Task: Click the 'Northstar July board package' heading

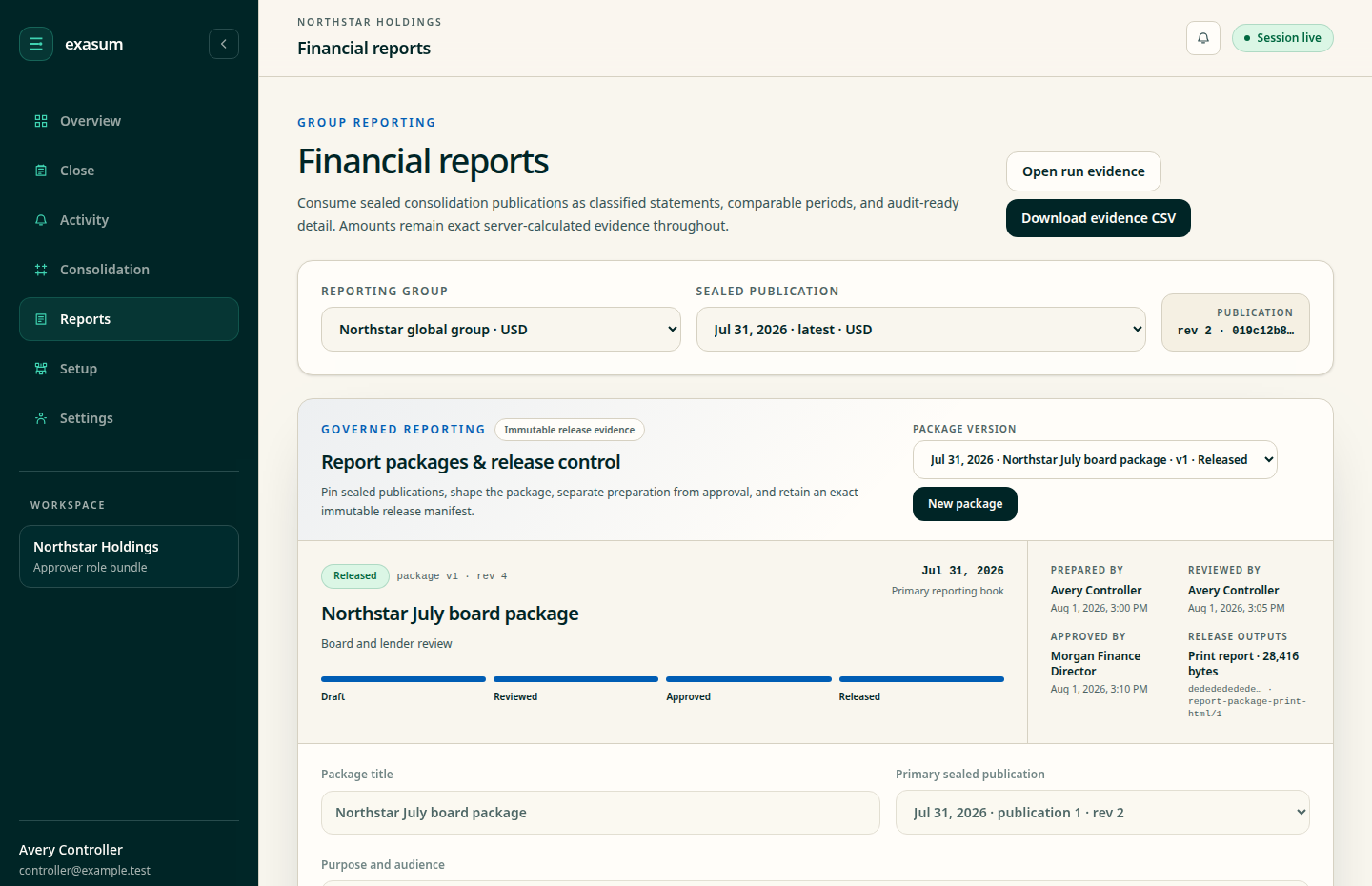Action: tap(450, 614)
